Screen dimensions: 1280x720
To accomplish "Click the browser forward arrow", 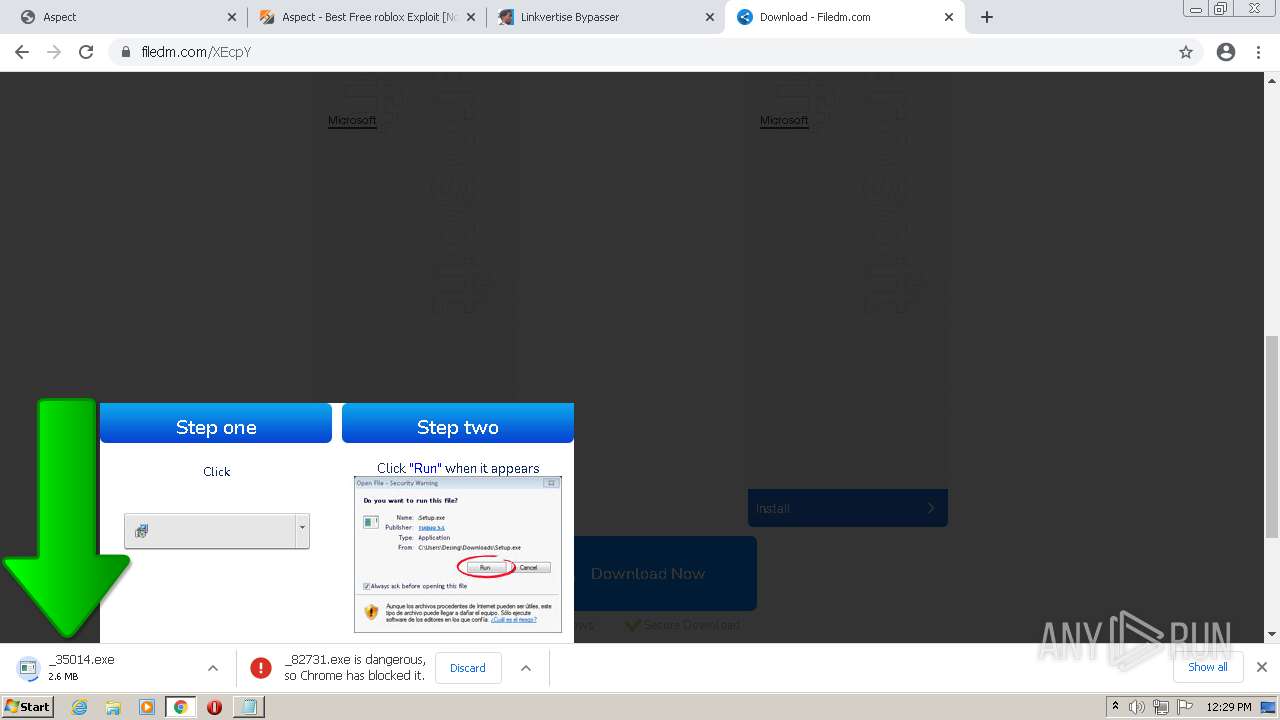I will (x=54, y=52).
